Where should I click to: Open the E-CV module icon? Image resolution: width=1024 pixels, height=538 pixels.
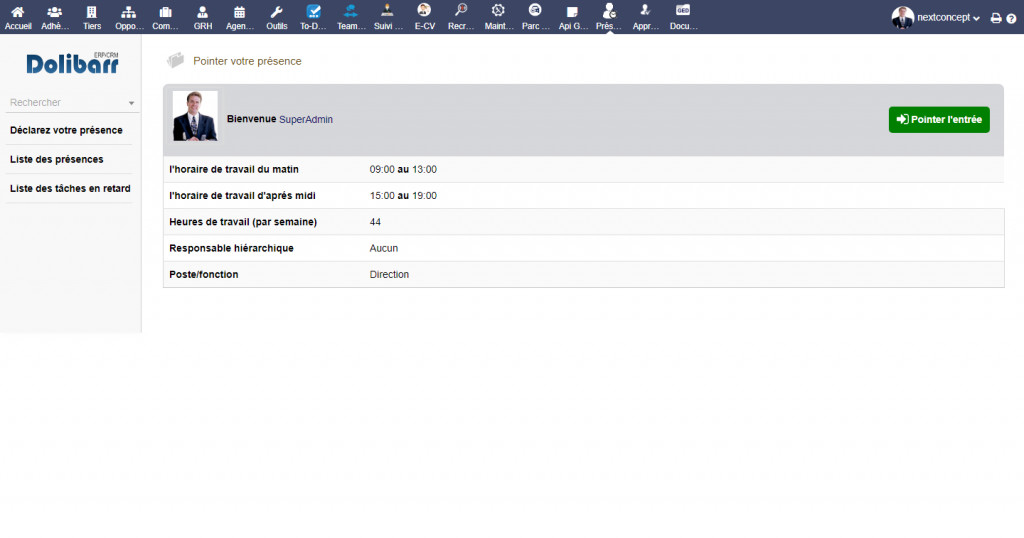[424, 10]
